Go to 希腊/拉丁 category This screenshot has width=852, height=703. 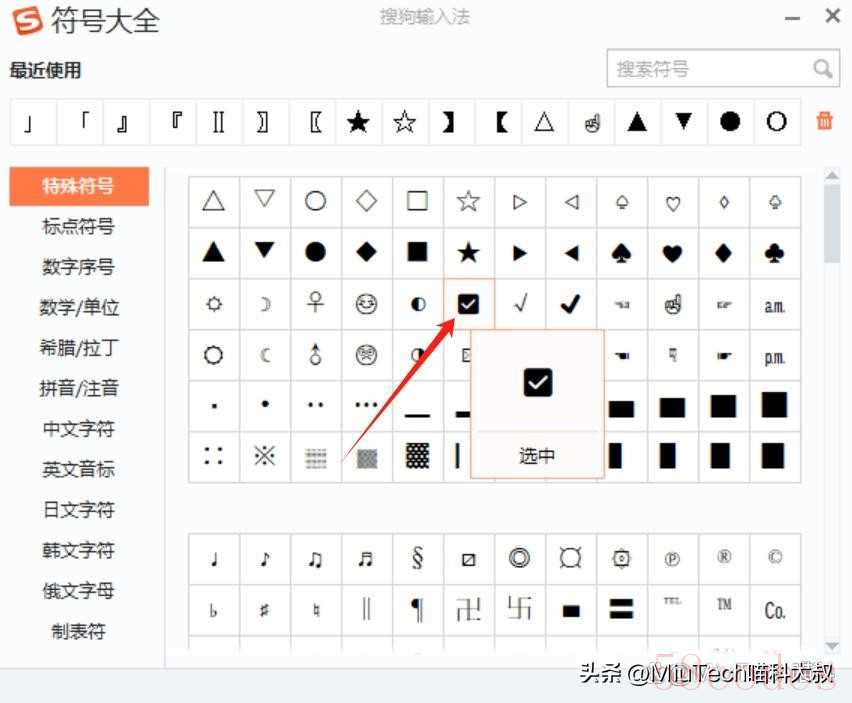point(78,348)
